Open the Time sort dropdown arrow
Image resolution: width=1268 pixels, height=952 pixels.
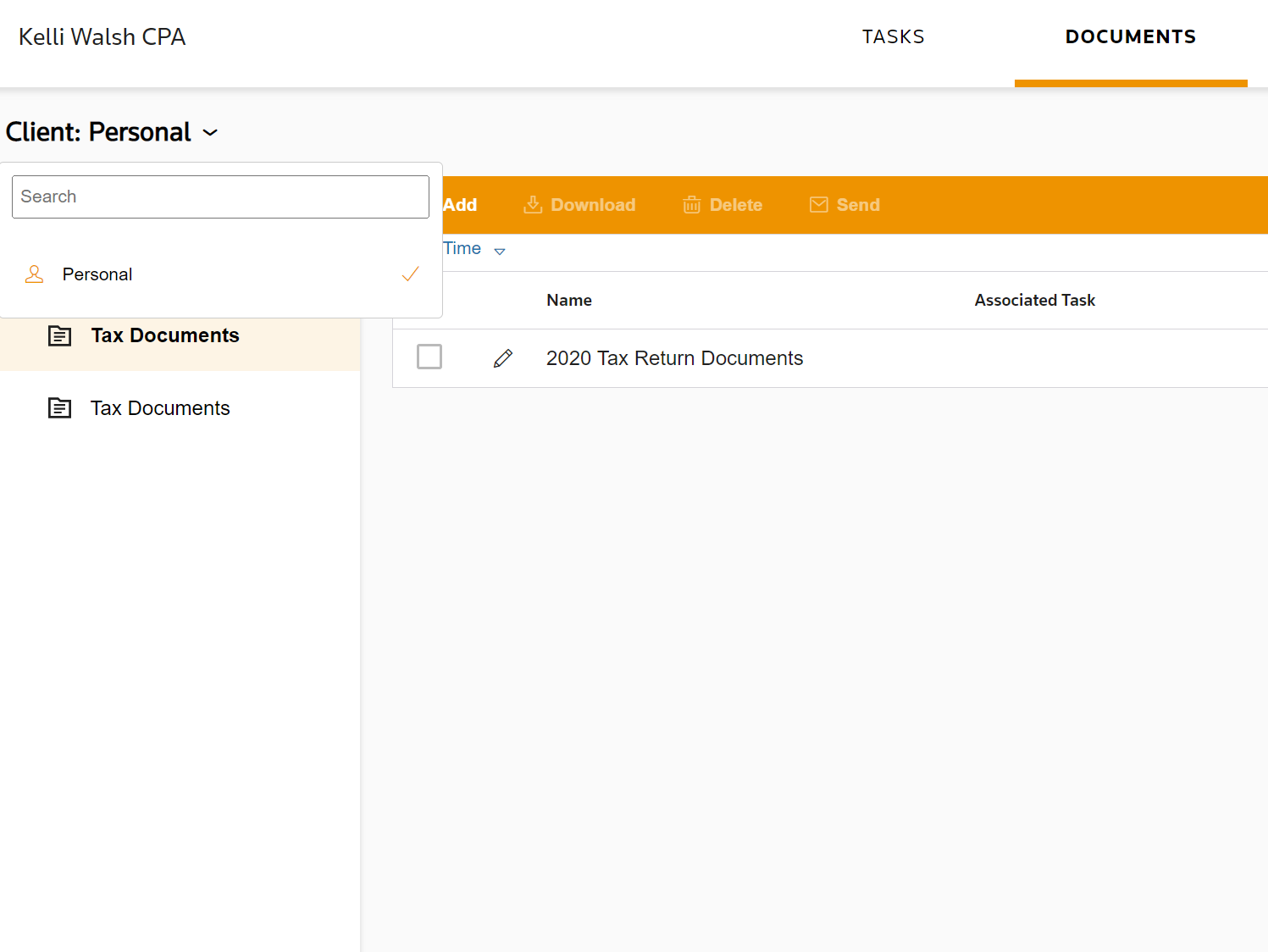tap(500, 251)
